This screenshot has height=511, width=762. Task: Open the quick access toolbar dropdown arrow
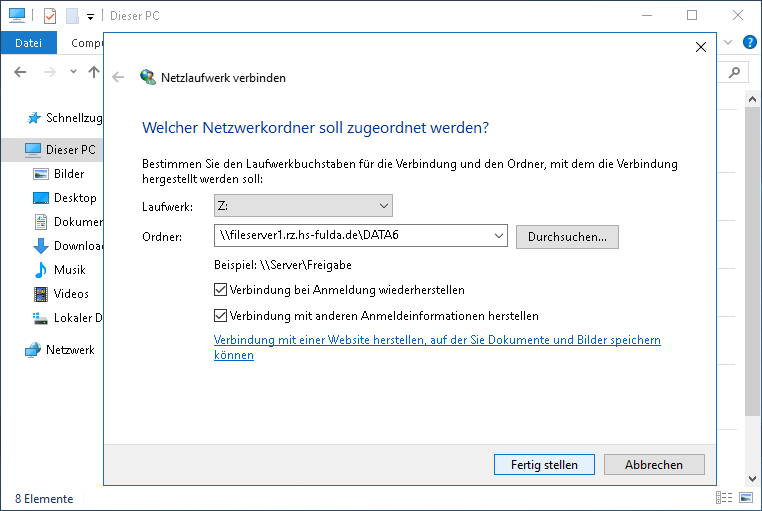90,16
